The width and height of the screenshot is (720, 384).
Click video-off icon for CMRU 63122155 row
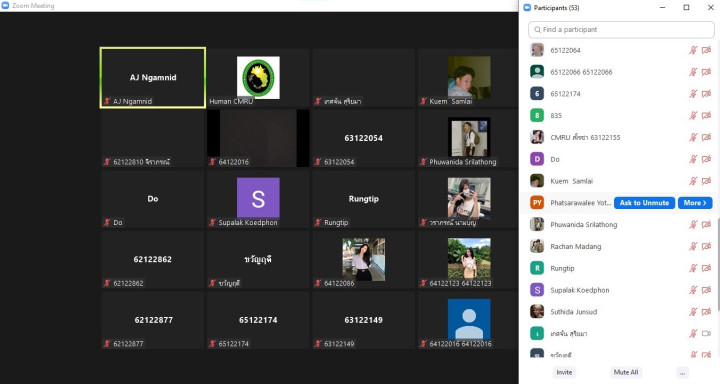click(706, 137)
